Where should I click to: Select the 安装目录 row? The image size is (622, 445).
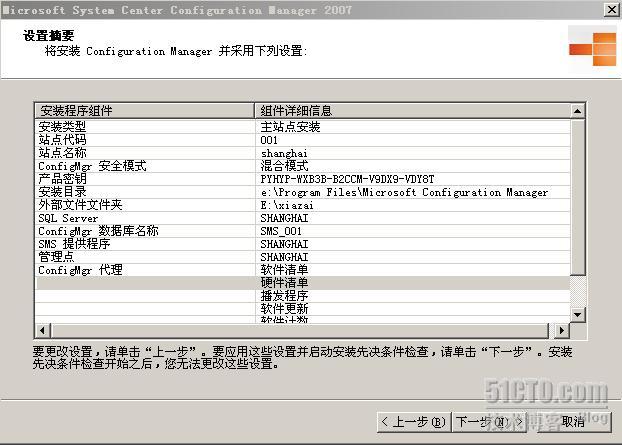click(x=303, y=192)
